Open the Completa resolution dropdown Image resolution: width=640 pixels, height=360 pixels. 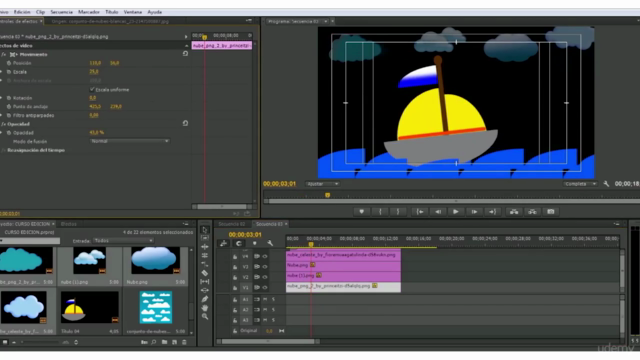tap(580, 184)
